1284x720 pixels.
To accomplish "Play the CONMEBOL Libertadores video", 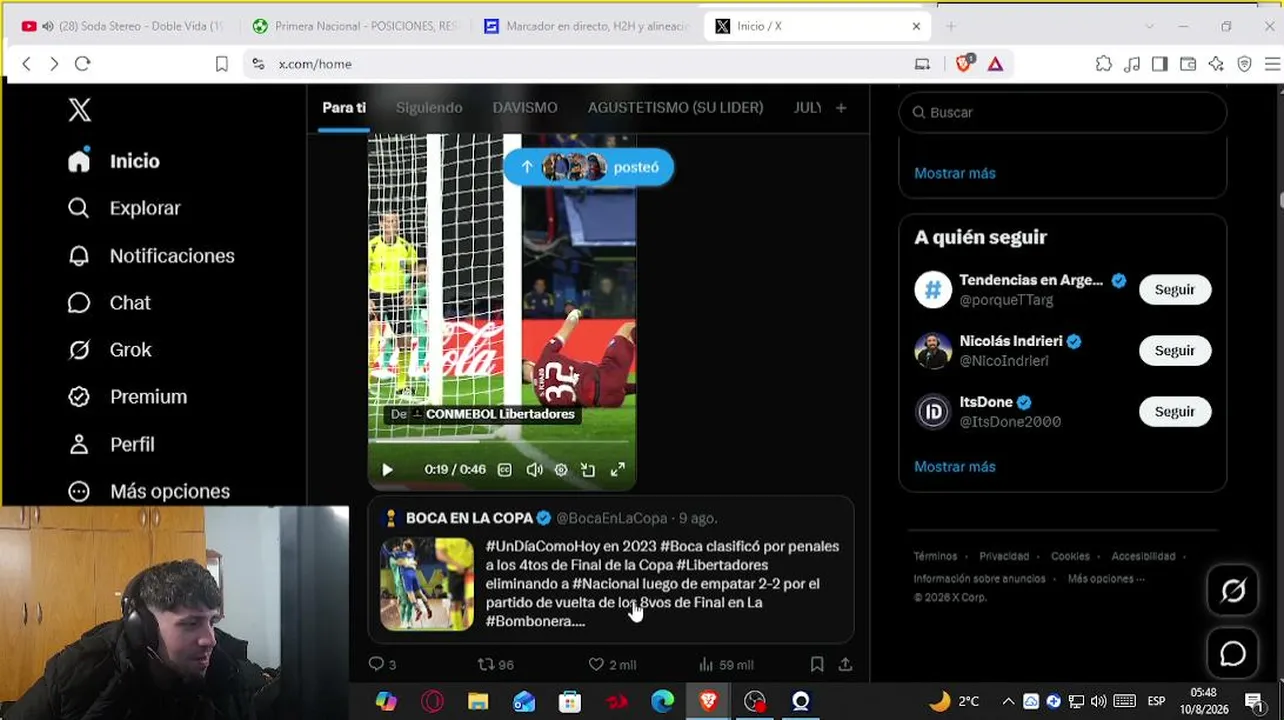I will tap(387, 470).
